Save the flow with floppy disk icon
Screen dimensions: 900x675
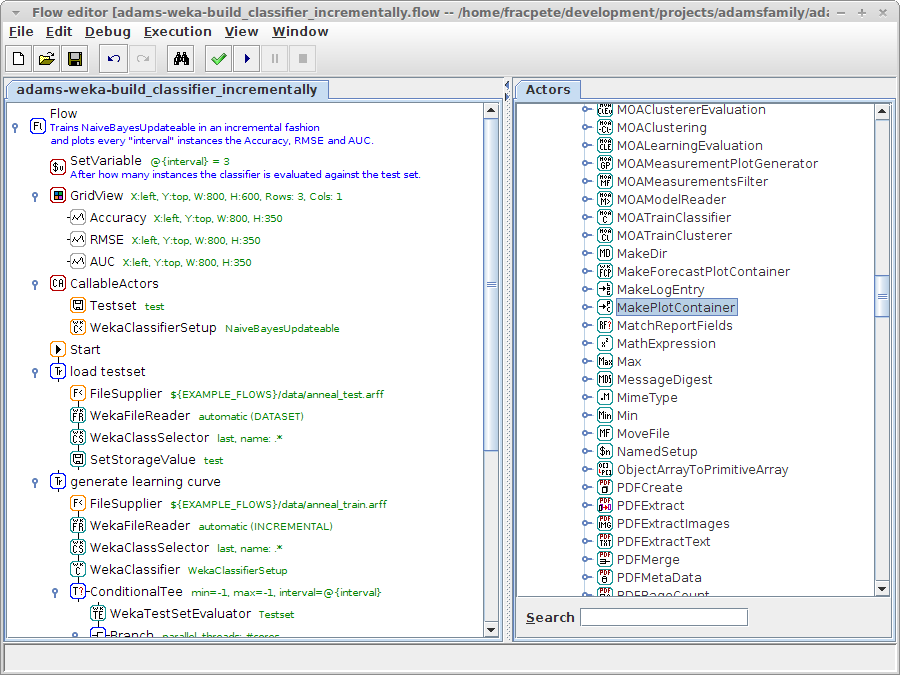tap(75, 59)
